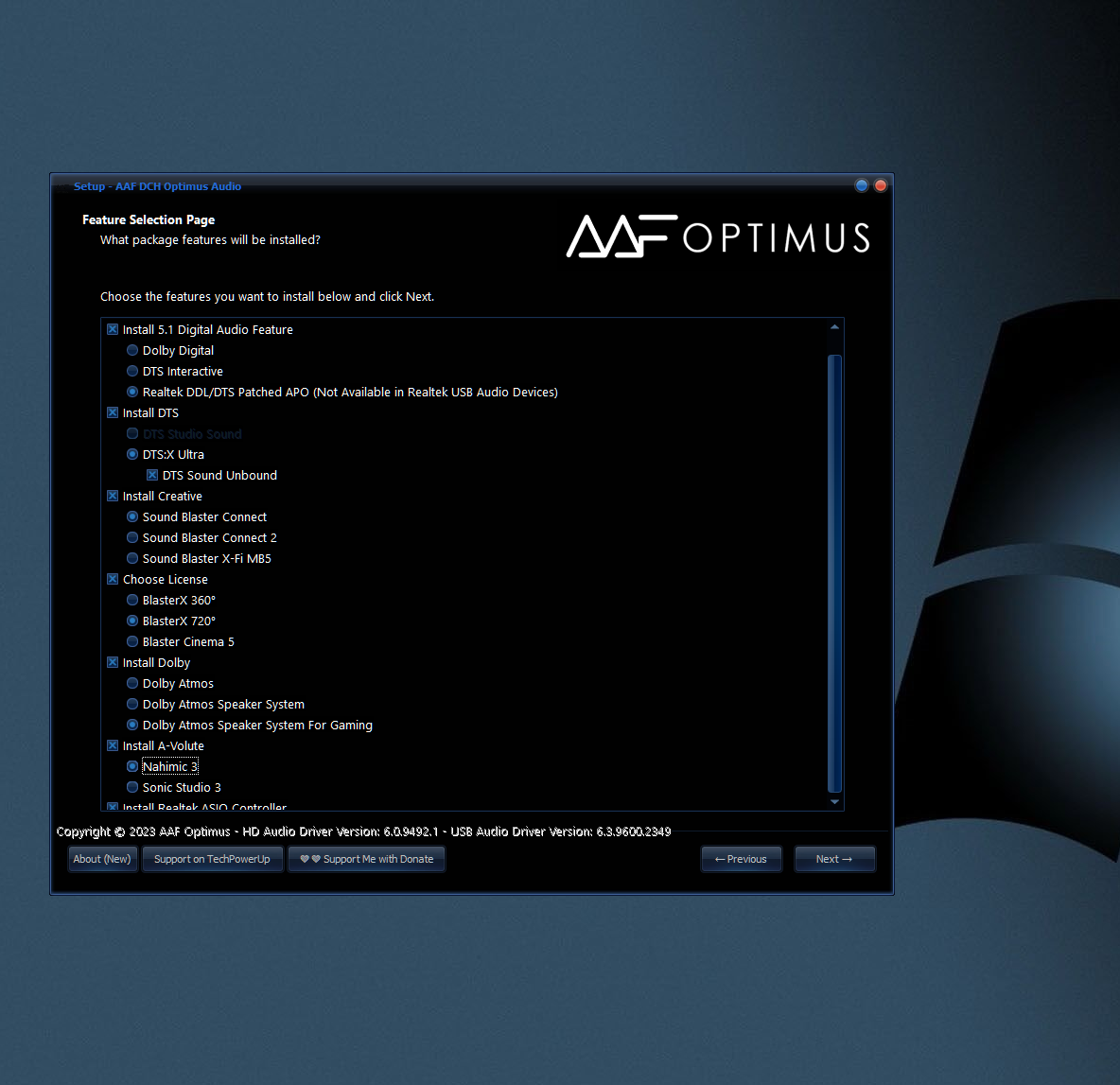Screen dimensions: 1120x1085
Task: Click the Setup - AAF DCH Optimus Audio title
Action: tap(157, 186)
